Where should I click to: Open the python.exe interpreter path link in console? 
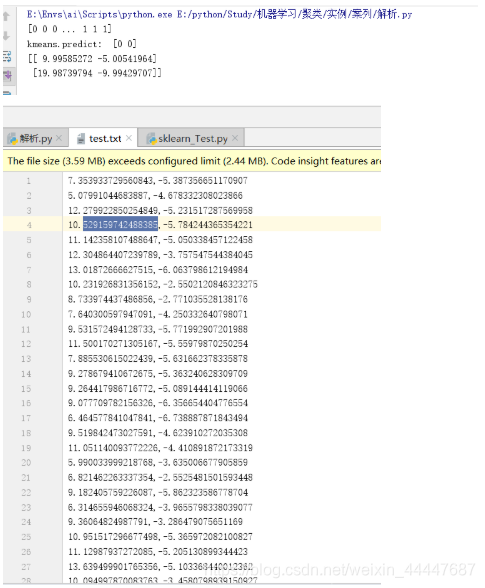pyautogui.click(x=99, y=15)
